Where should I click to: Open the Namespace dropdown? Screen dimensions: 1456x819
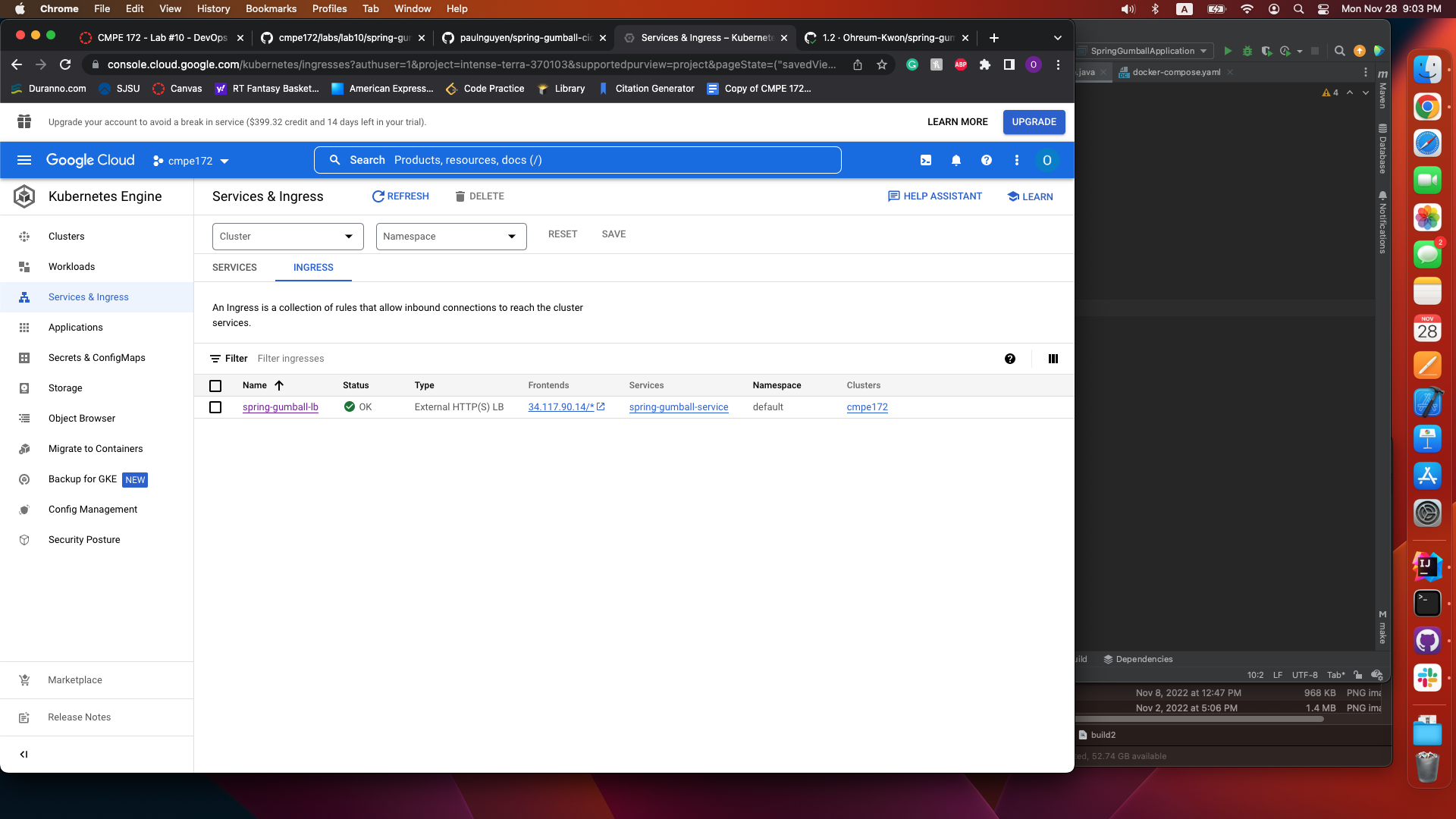(450, 237)
